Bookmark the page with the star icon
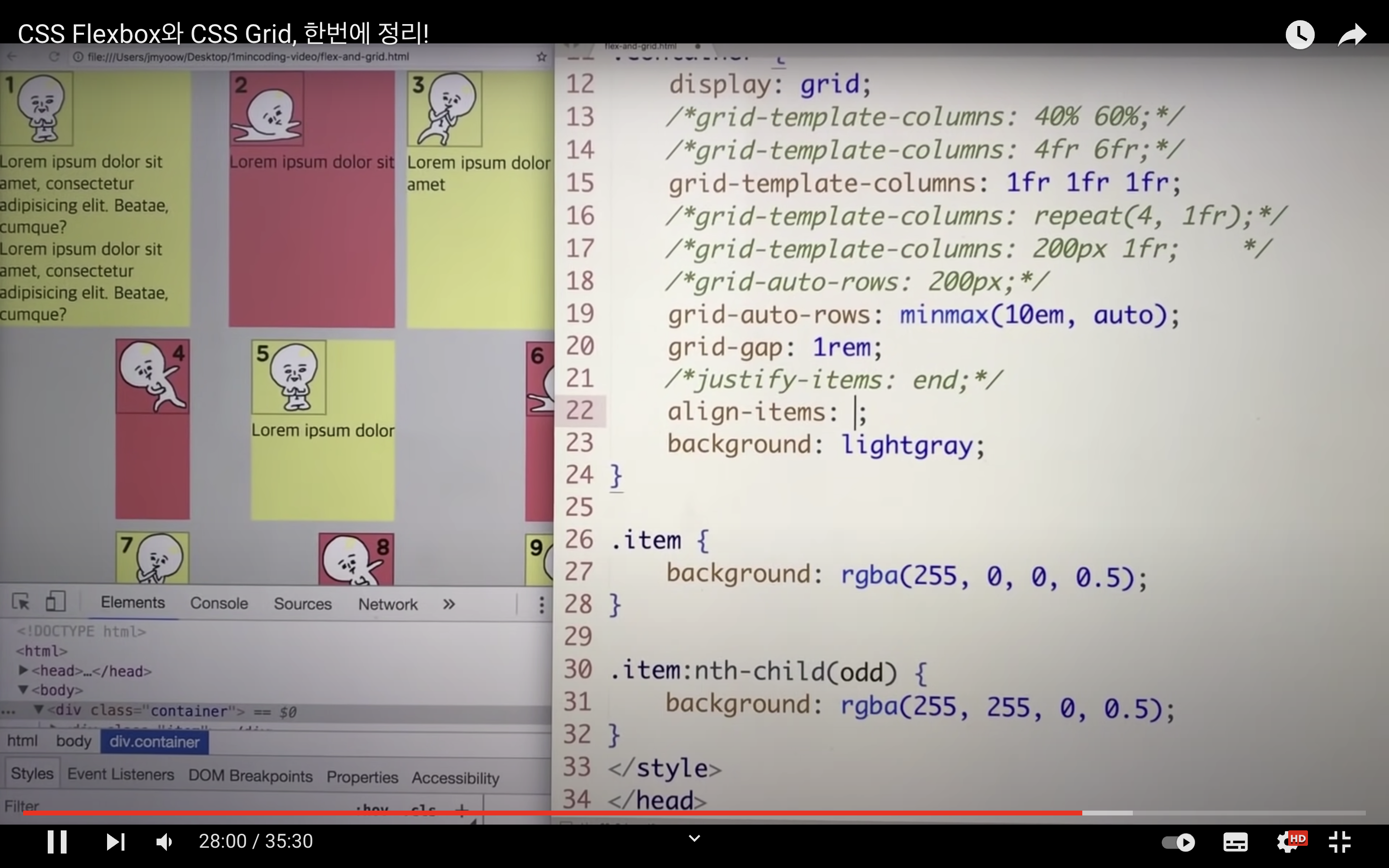 click(x=541, y=57)
